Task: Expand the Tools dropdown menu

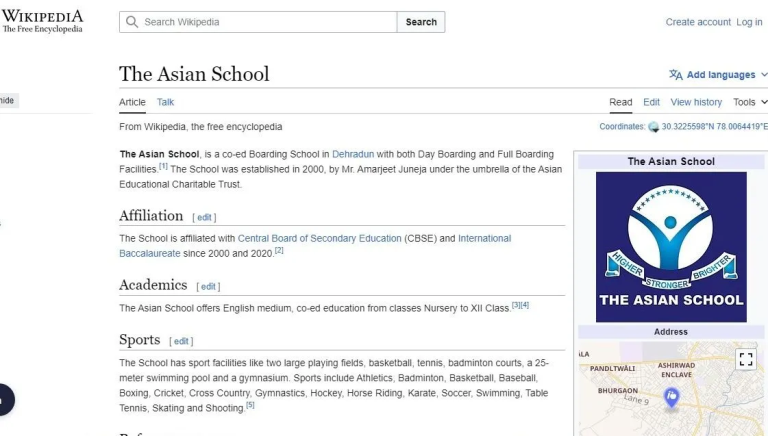Action: [x=750, y=102]
